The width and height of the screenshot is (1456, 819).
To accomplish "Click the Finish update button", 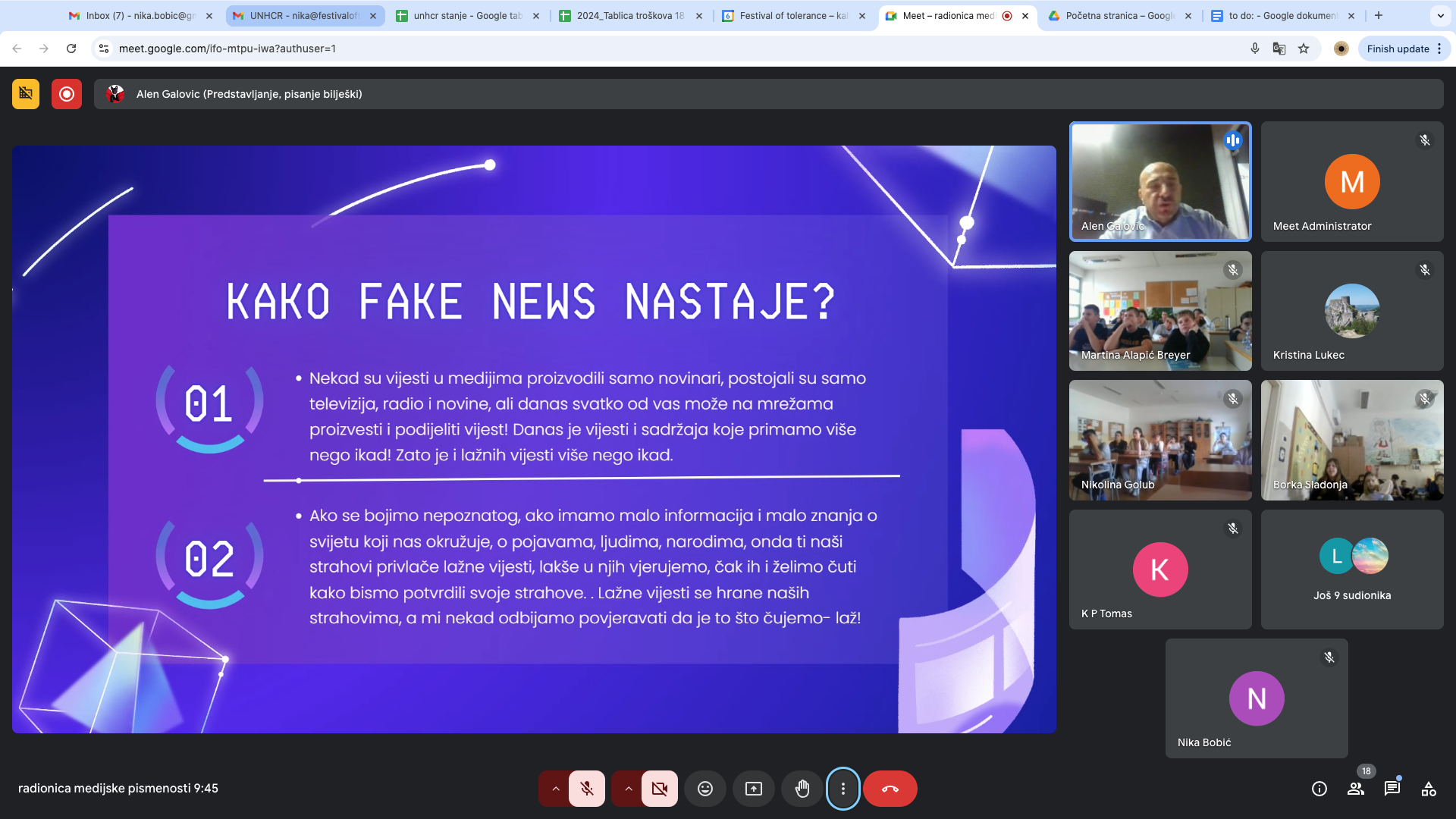I will (1397, 49).
